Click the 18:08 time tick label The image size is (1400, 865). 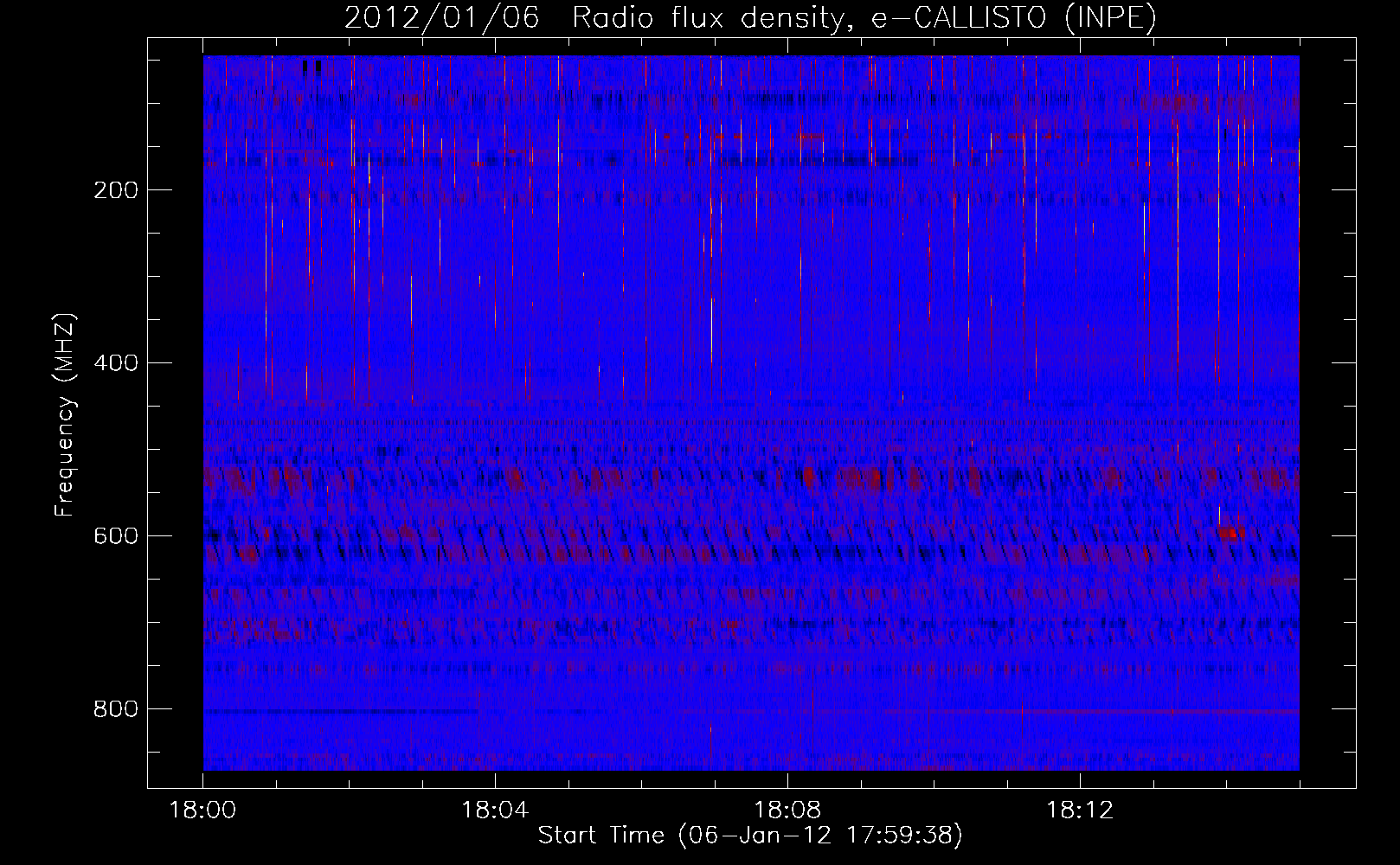pyautogui.click(x=787, y=811)
